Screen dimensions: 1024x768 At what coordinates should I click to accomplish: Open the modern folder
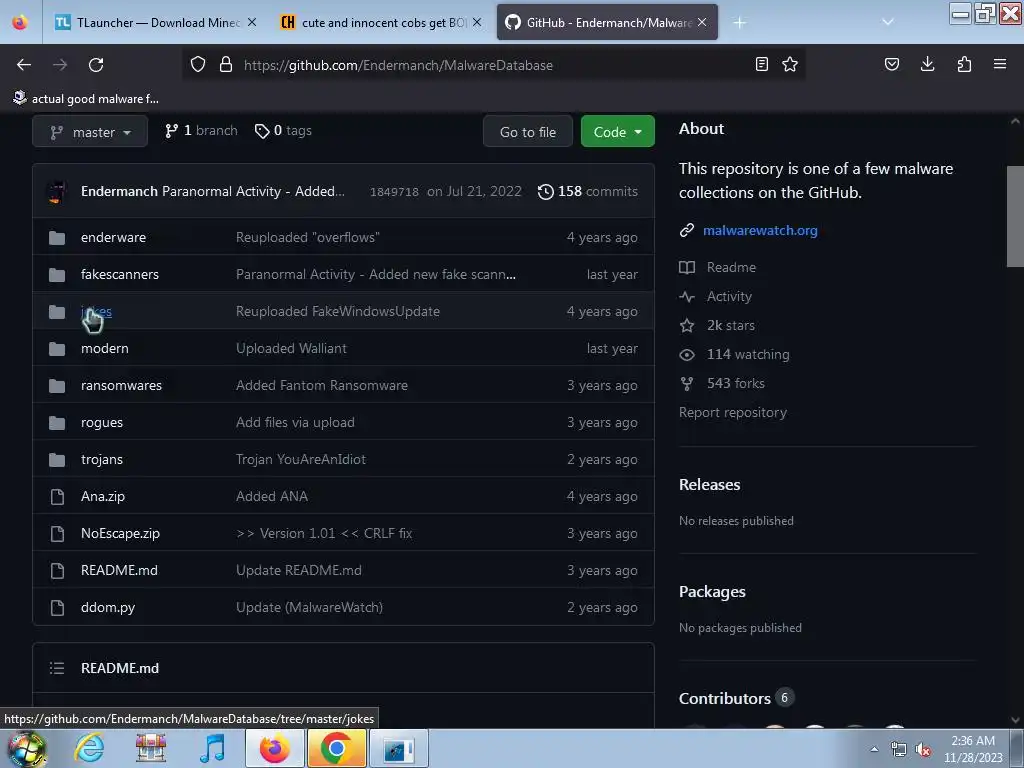(x=104, y=349)
